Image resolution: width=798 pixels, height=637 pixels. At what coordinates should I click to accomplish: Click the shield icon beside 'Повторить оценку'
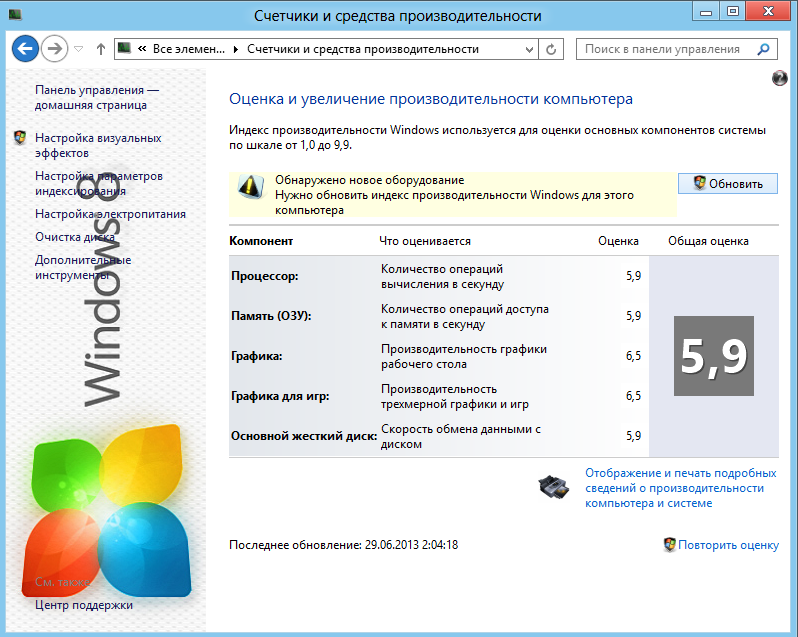(x=670, y=545)
